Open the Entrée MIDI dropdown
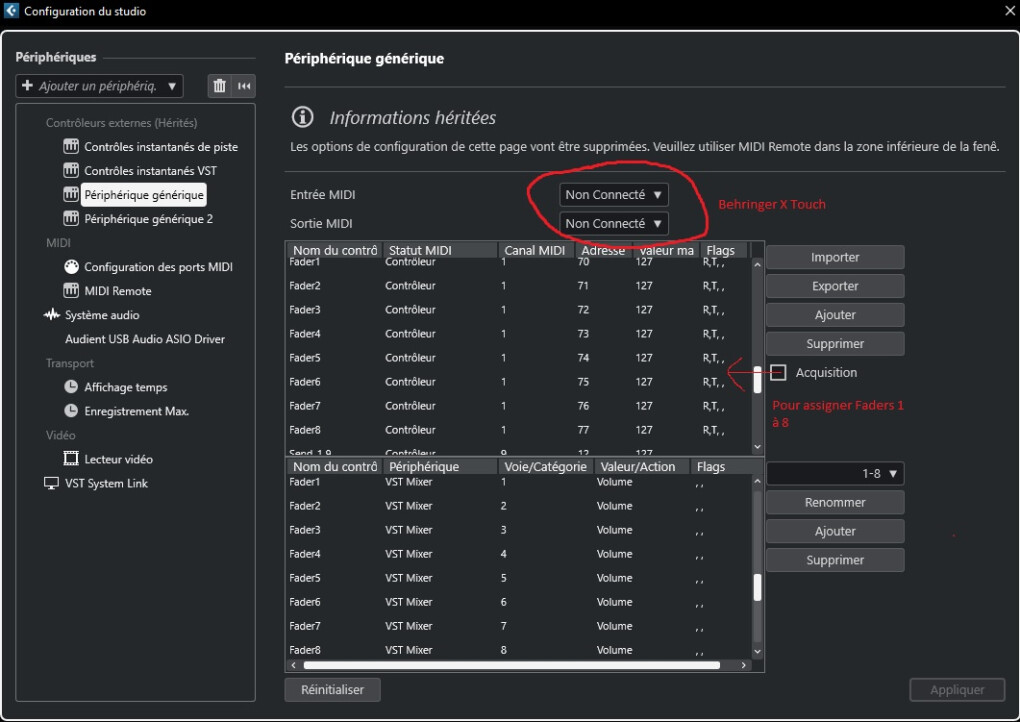Image resolution: width=1020 pixels, height=722 pixels. coord(613,195)
